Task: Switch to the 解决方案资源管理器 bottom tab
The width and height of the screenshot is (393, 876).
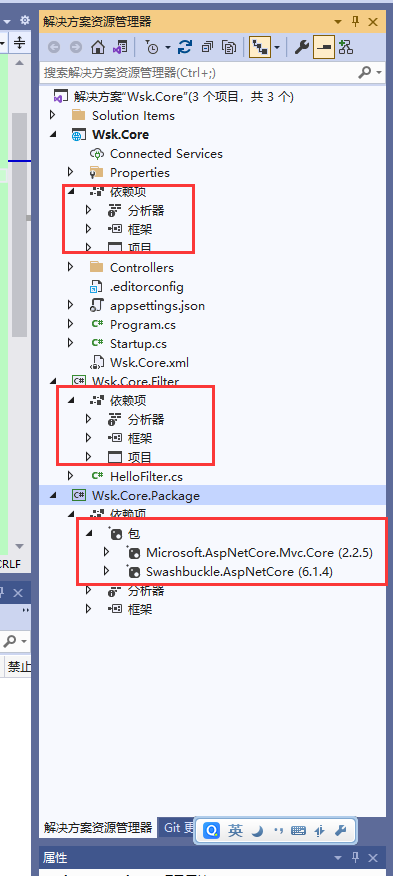Action: point(98,828)
